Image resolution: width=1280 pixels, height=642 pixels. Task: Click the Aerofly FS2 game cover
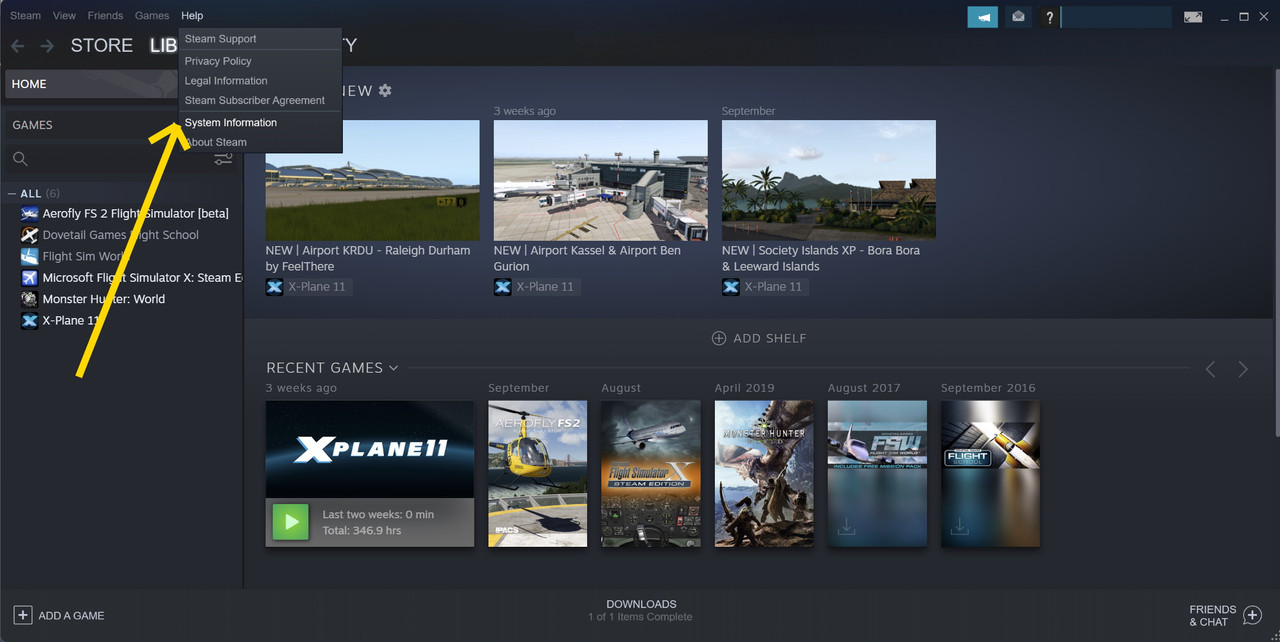pos(537,474)
